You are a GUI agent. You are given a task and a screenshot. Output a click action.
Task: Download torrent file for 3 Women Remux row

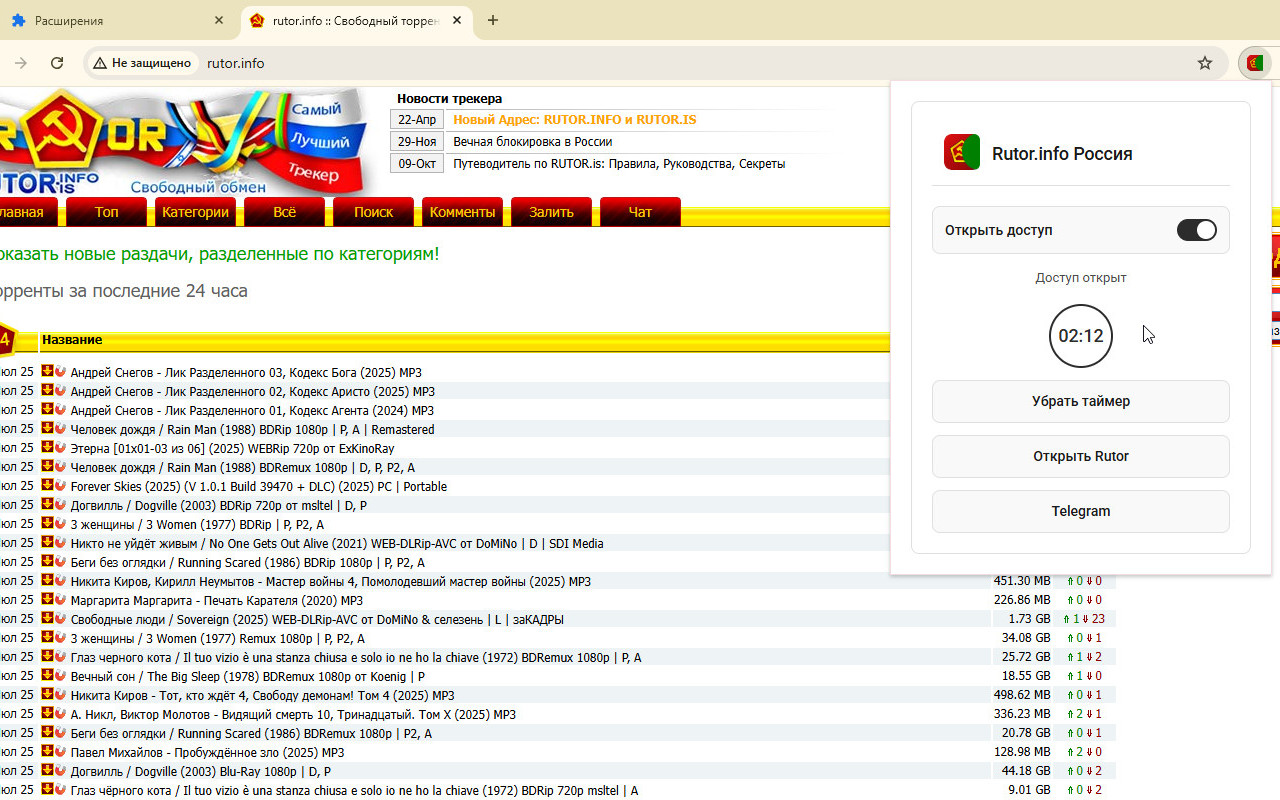tap(47, 637)
